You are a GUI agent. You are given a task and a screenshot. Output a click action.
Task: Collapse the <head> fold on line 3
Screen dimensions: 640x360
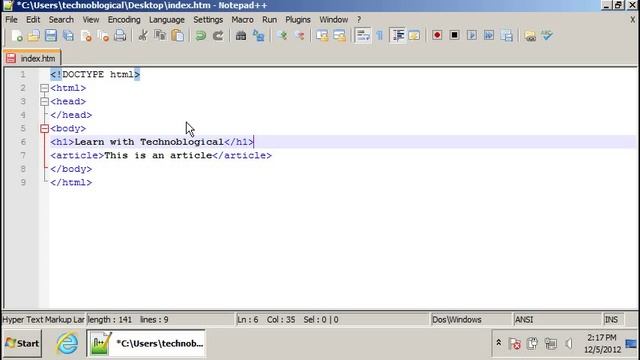(44, 102)
